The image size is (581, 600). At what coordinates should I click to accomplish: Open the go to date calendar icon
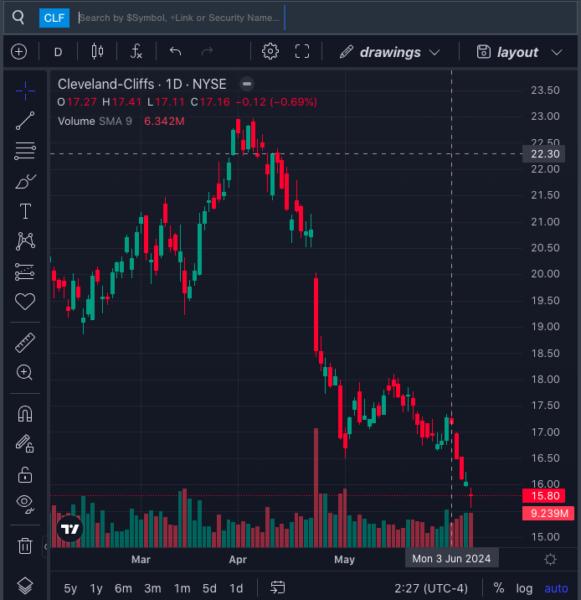(277, 588)
